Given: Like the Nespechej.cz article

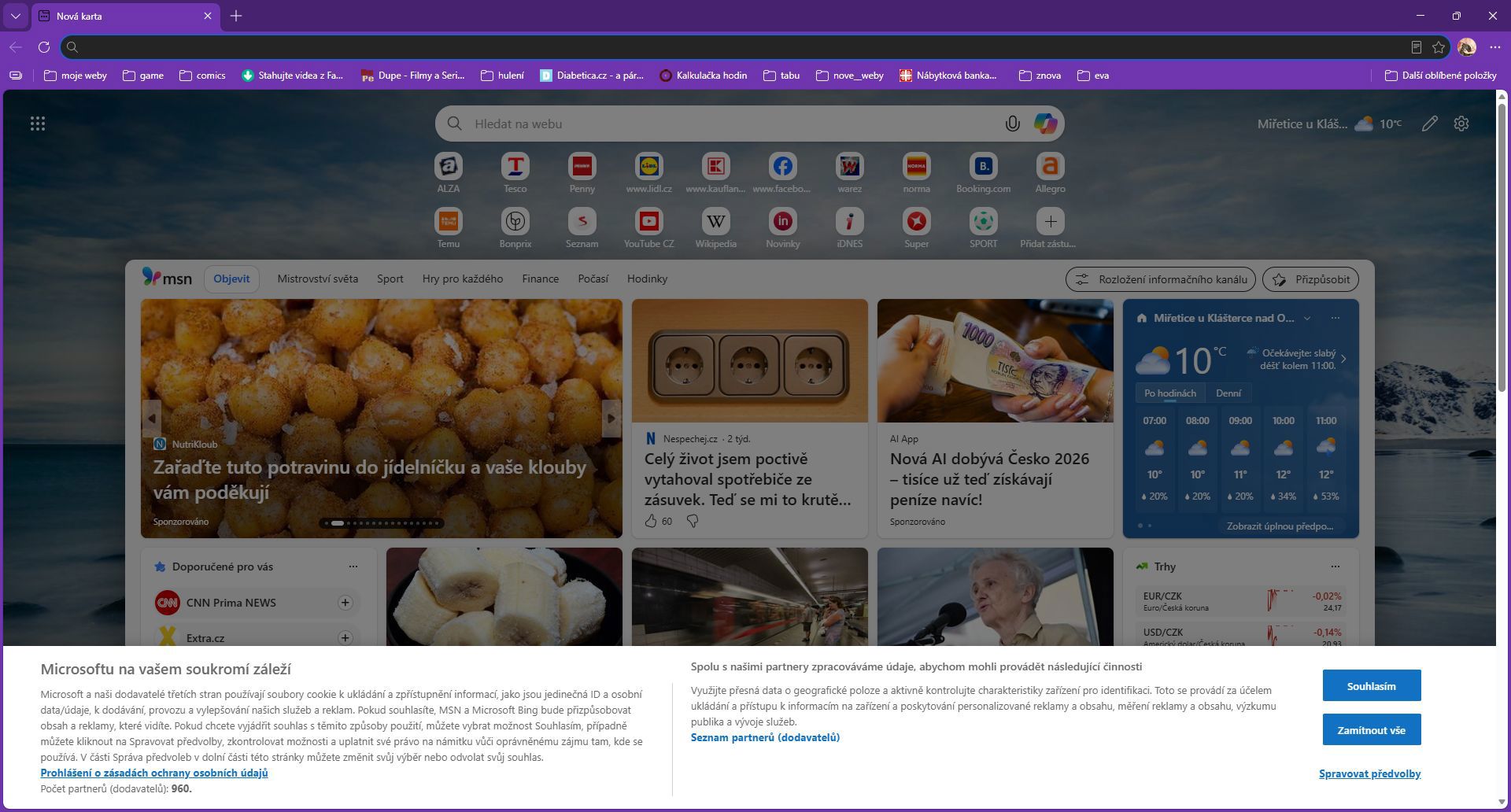Looking at the screenshot, I should point(651,521).
